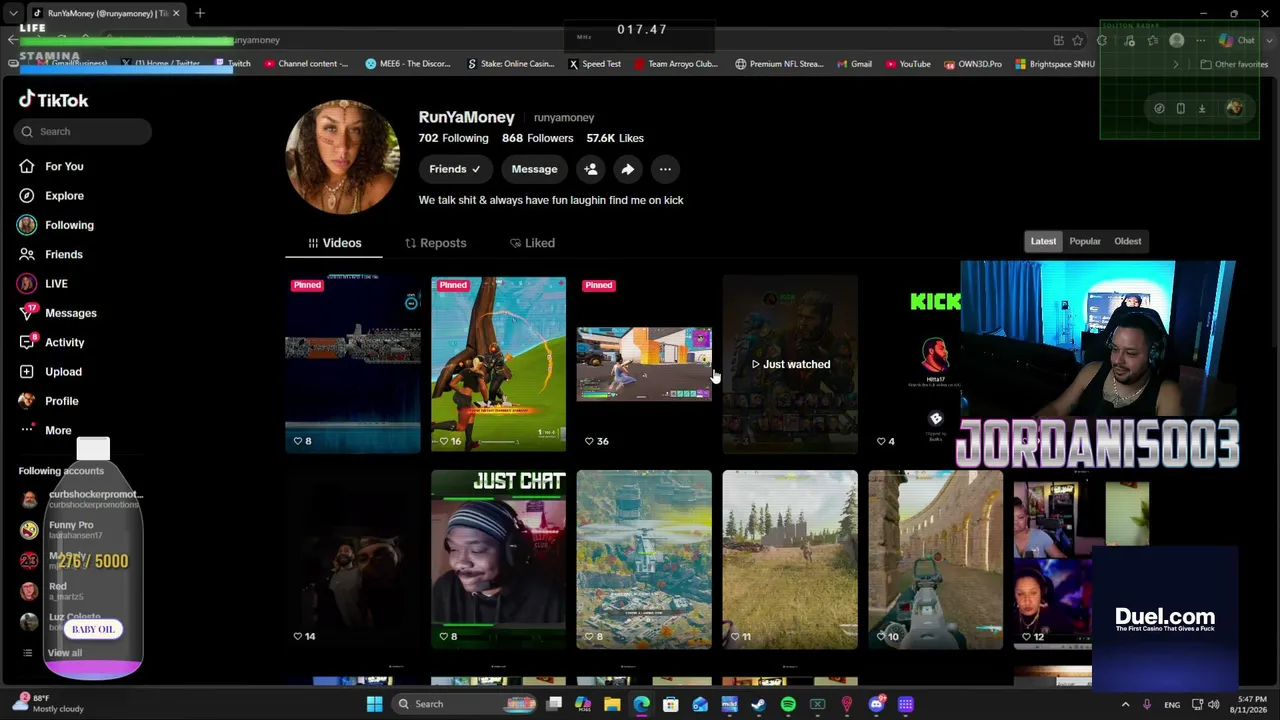Open the pinned video with 16 likes
The width and height of the screenshot is (1280, 720).
click(498, 364)
